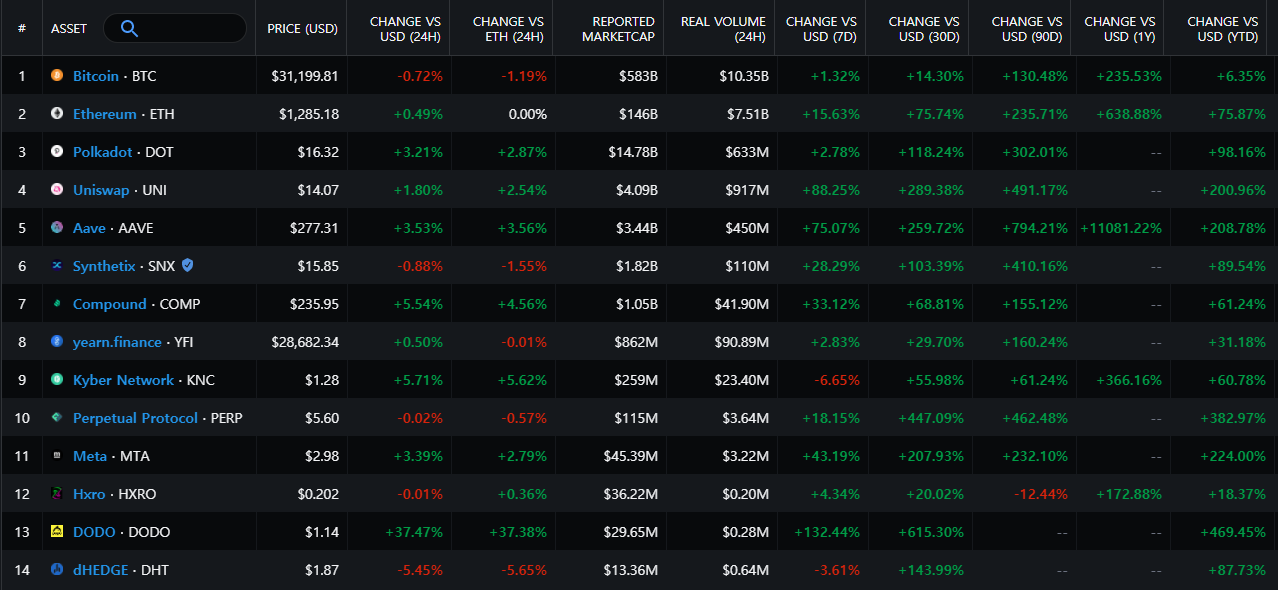Click Meta YTD change +224.00%

(x=1233, y=456)
